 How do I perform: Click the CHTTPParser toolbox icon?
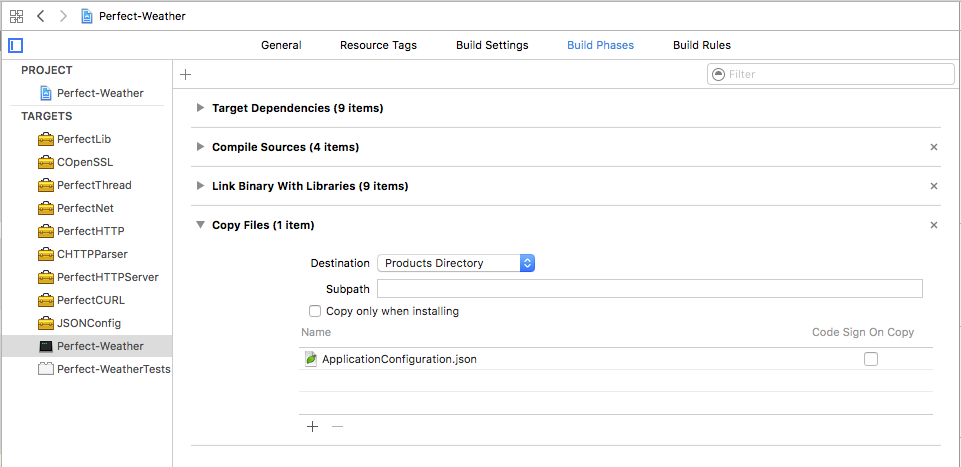46,254
